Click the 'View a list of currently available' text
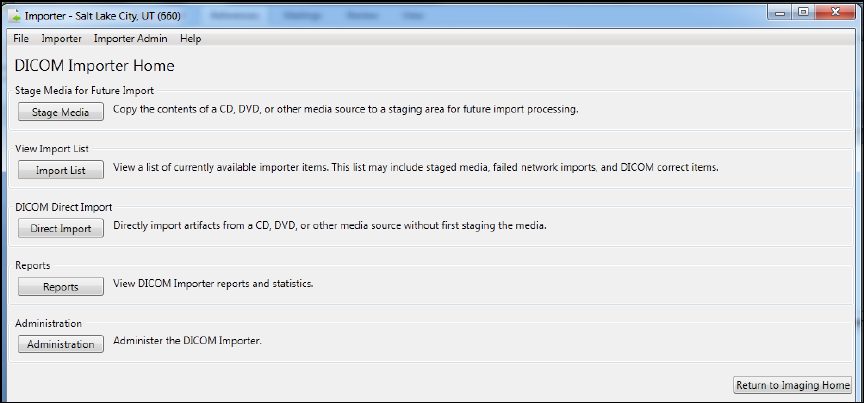Viewport: 864px width, 403px height. click(x=415, y=168)
